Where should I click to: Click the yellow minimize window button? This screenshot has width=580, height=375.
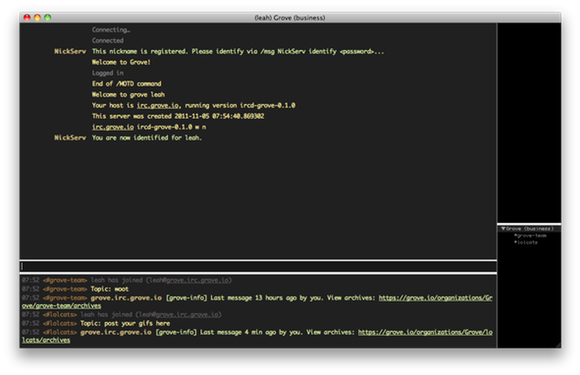pos(37,17)
